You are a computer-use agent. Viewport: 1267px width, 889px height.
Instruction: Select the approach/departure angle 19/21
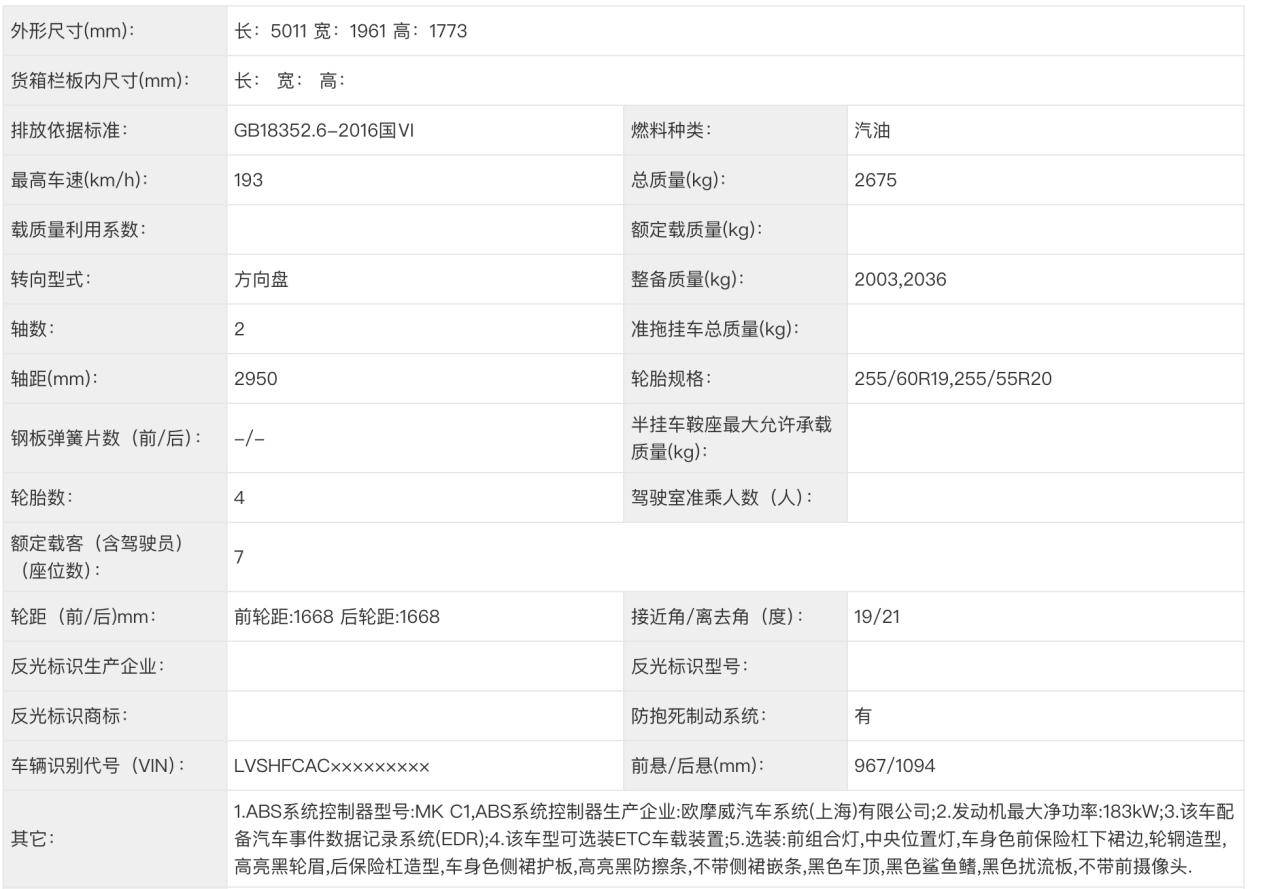coord(877,616)
